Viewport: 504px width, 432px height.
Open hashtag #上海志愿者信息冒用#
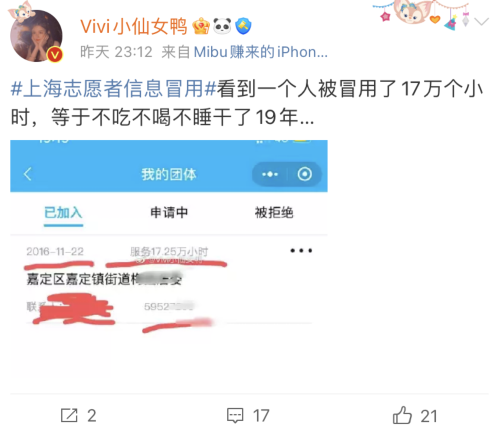pyautogui.click(x=114, y=89)
